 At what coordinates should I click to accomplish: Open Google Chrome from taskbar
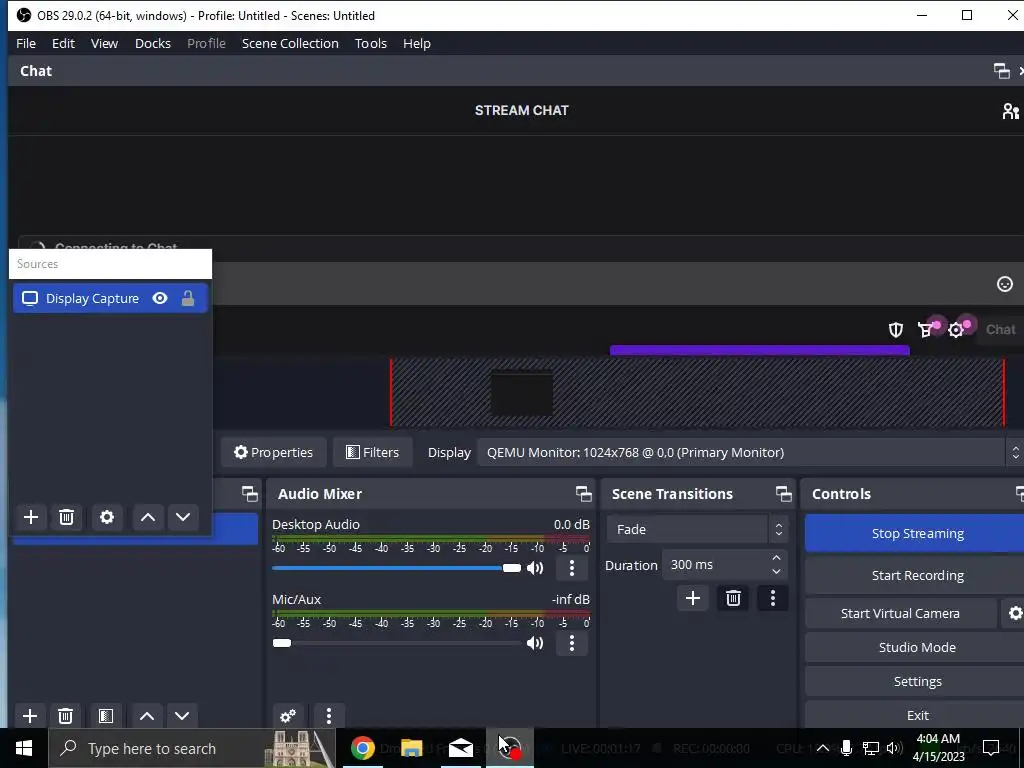362,748
